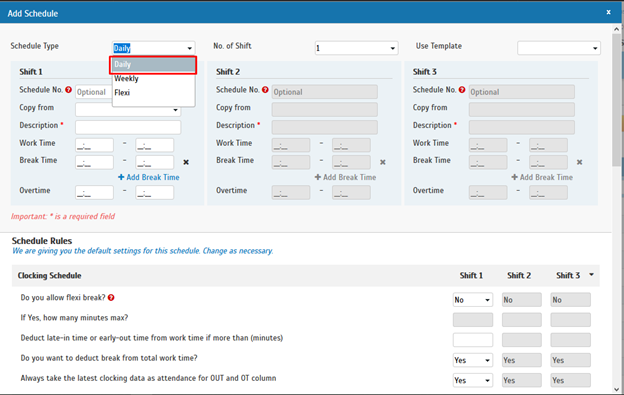
Task: Click Shift 3 Copy from field
Action: click(522, 110)
